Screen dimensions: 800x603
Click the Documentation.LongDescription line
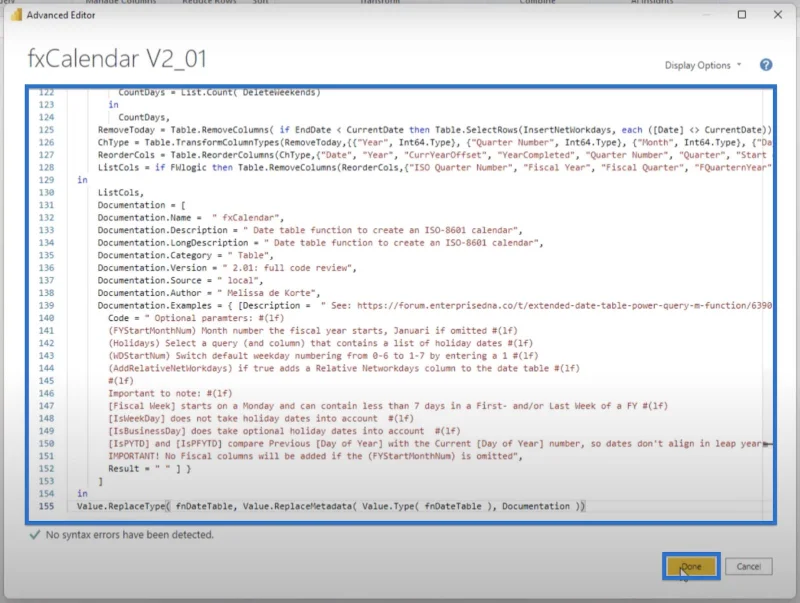[x=320, y=243]
